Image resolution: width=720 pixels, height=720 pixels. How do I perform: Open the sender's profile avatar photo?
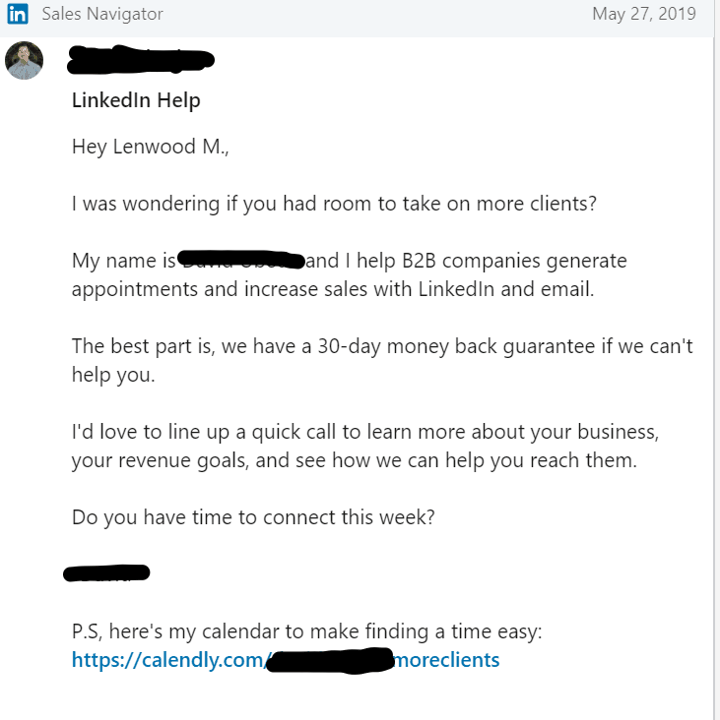[x=24, y=60]
